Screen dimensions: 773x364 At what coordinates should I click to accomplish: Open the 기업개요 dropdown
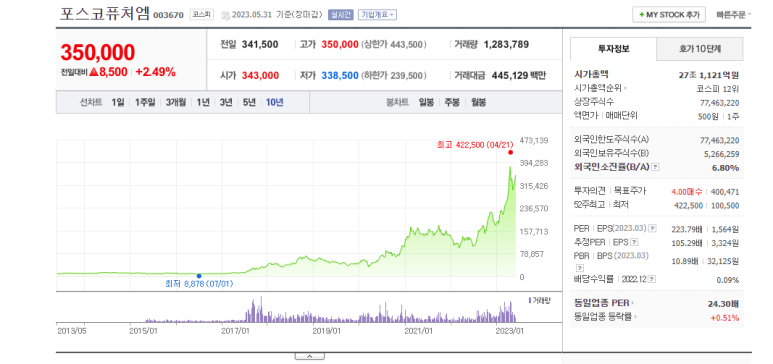pyautogui.click(x=377, y=14)
